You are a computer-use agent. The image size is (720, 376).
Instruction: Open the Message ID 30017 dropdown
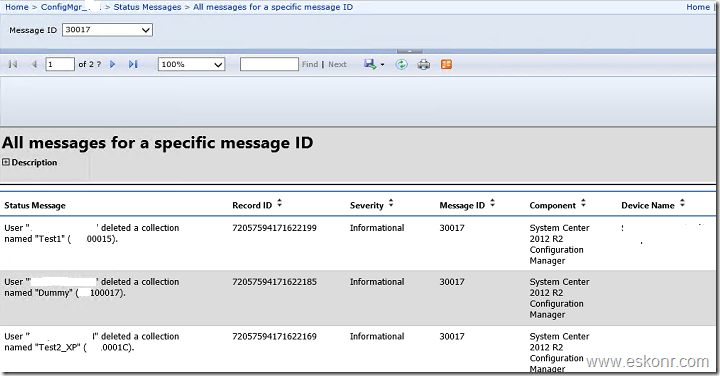[x=107, y=30]
